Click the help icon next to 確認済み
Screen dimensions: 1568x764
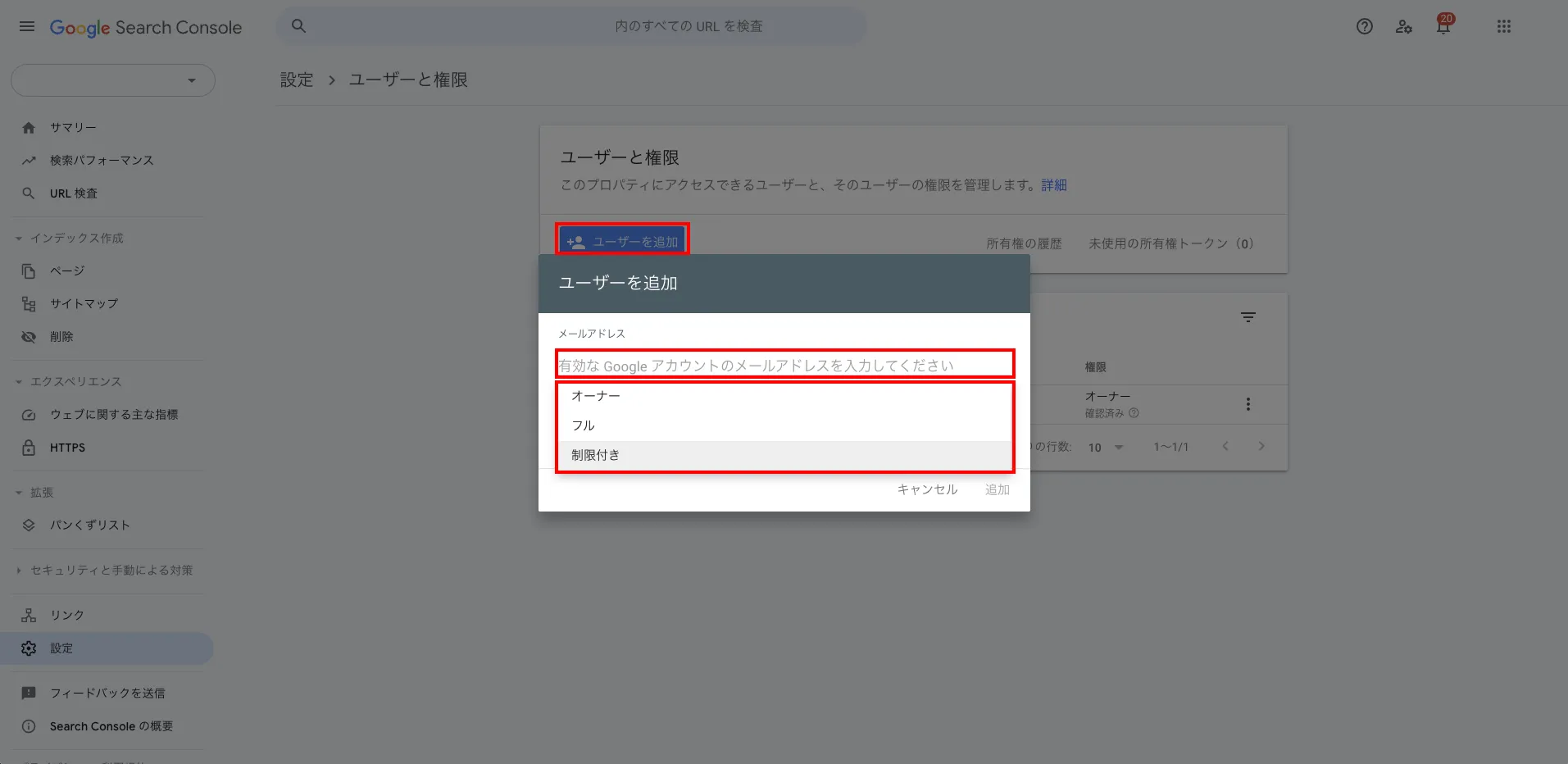pos(1134,413)
